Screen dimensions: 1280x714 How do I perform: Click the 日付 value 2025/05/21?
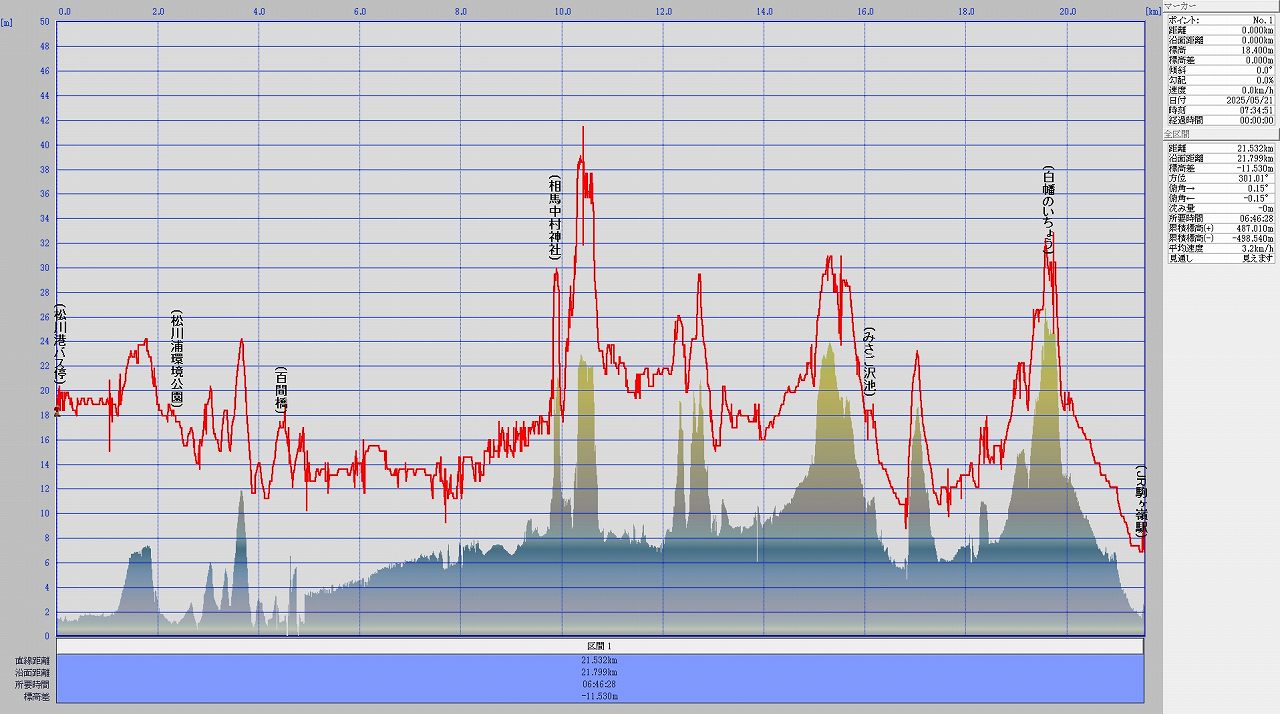pyautogui.click(x=1250, y=100)
